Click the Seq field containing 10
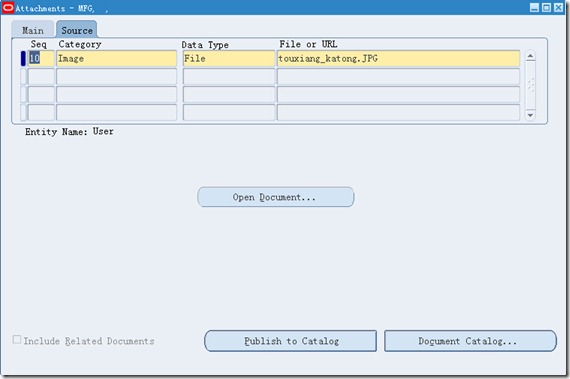 tap(41, 59)
